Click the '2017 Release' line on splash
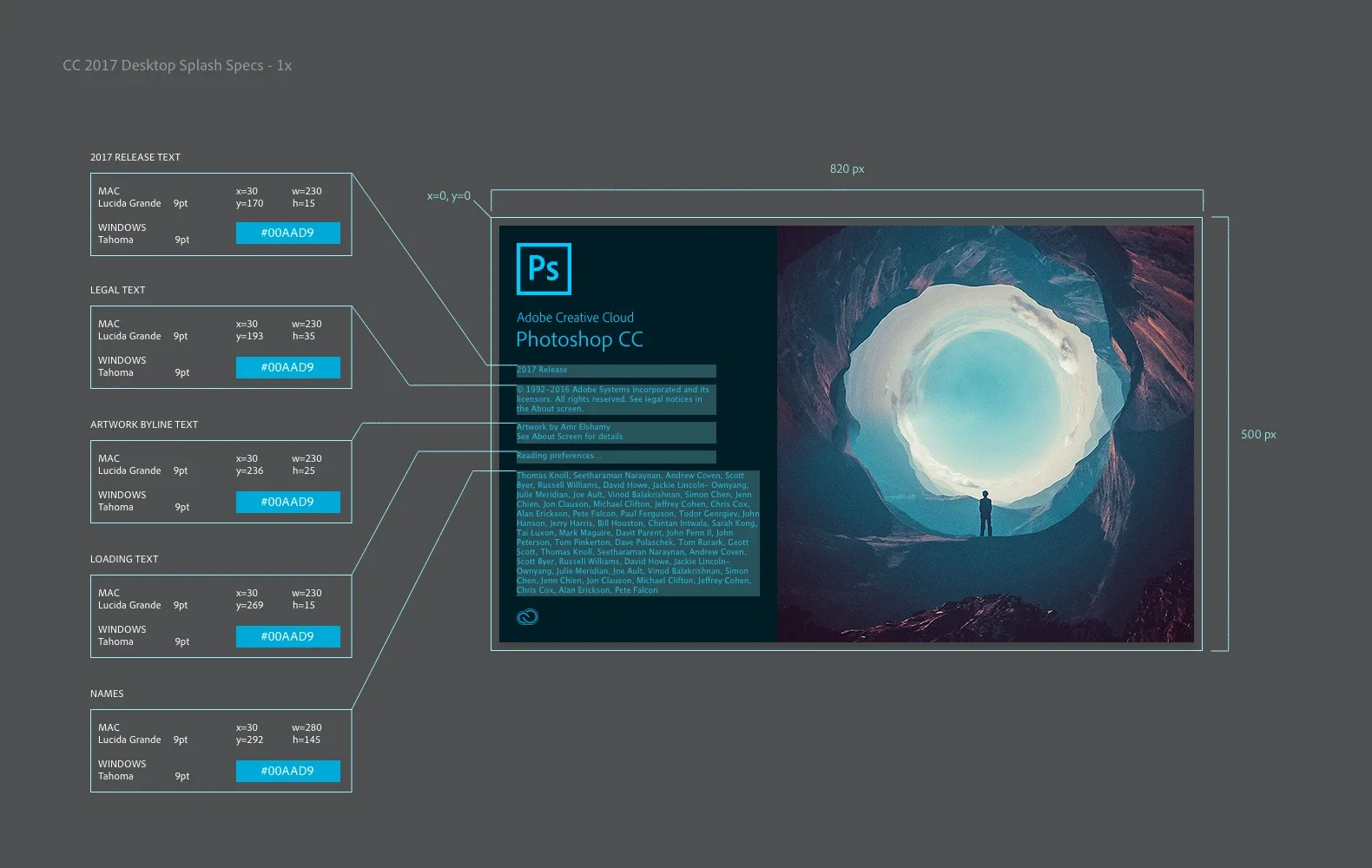The height and width of the screenshot is (868, 1372). [542, 370]
